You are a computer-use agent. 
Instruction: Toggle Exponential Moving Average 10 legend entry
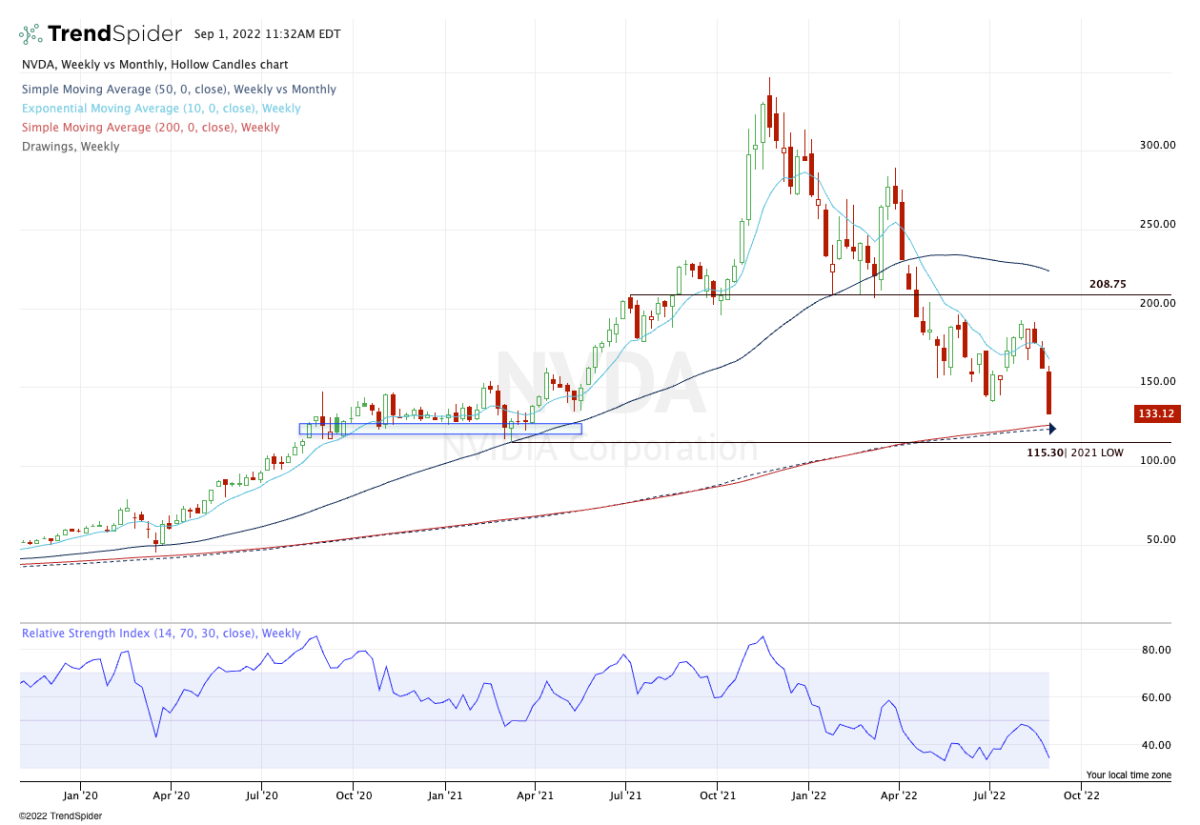click(160, 108)
